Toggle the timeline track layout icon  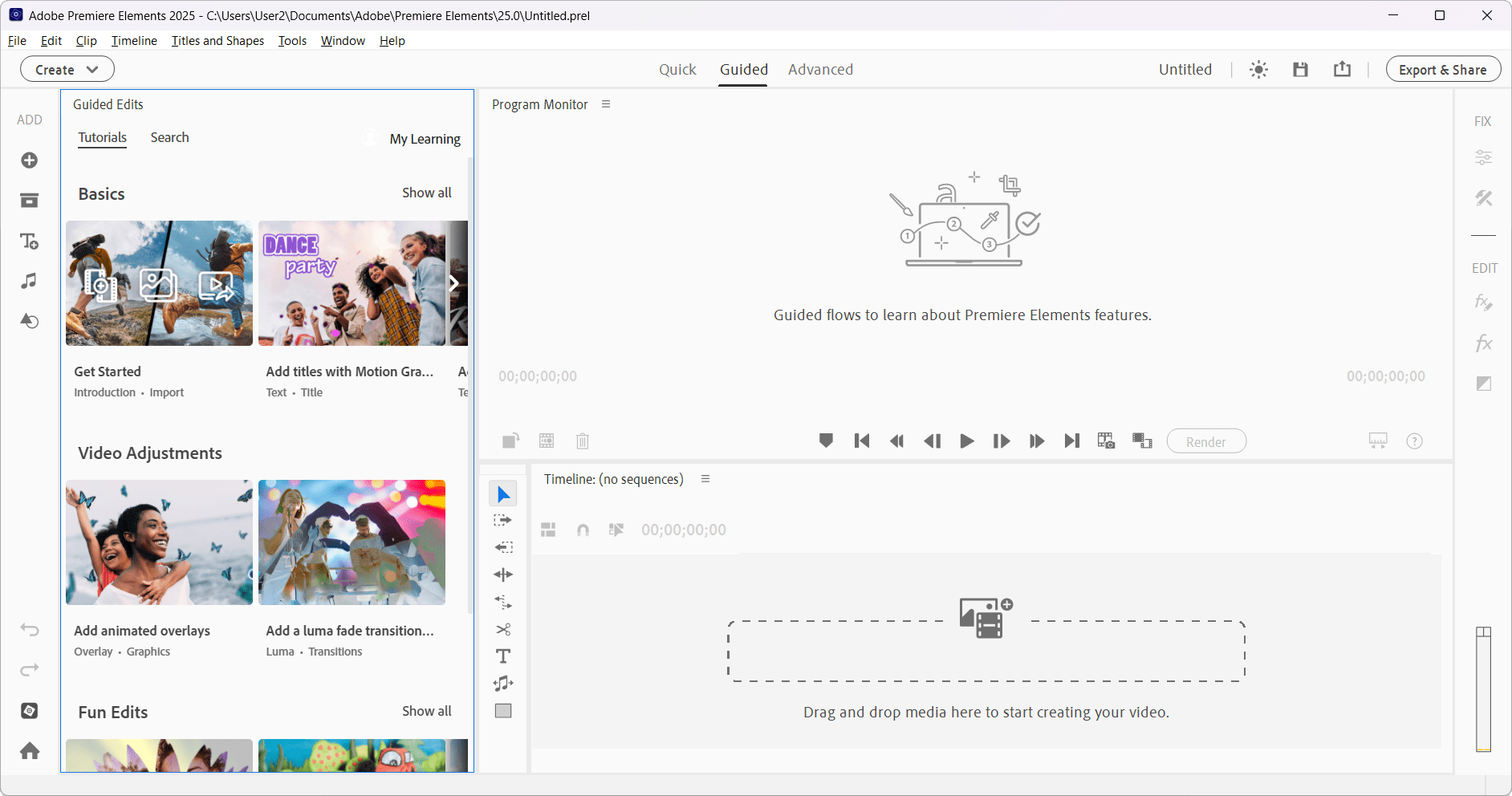pos(548,530)
